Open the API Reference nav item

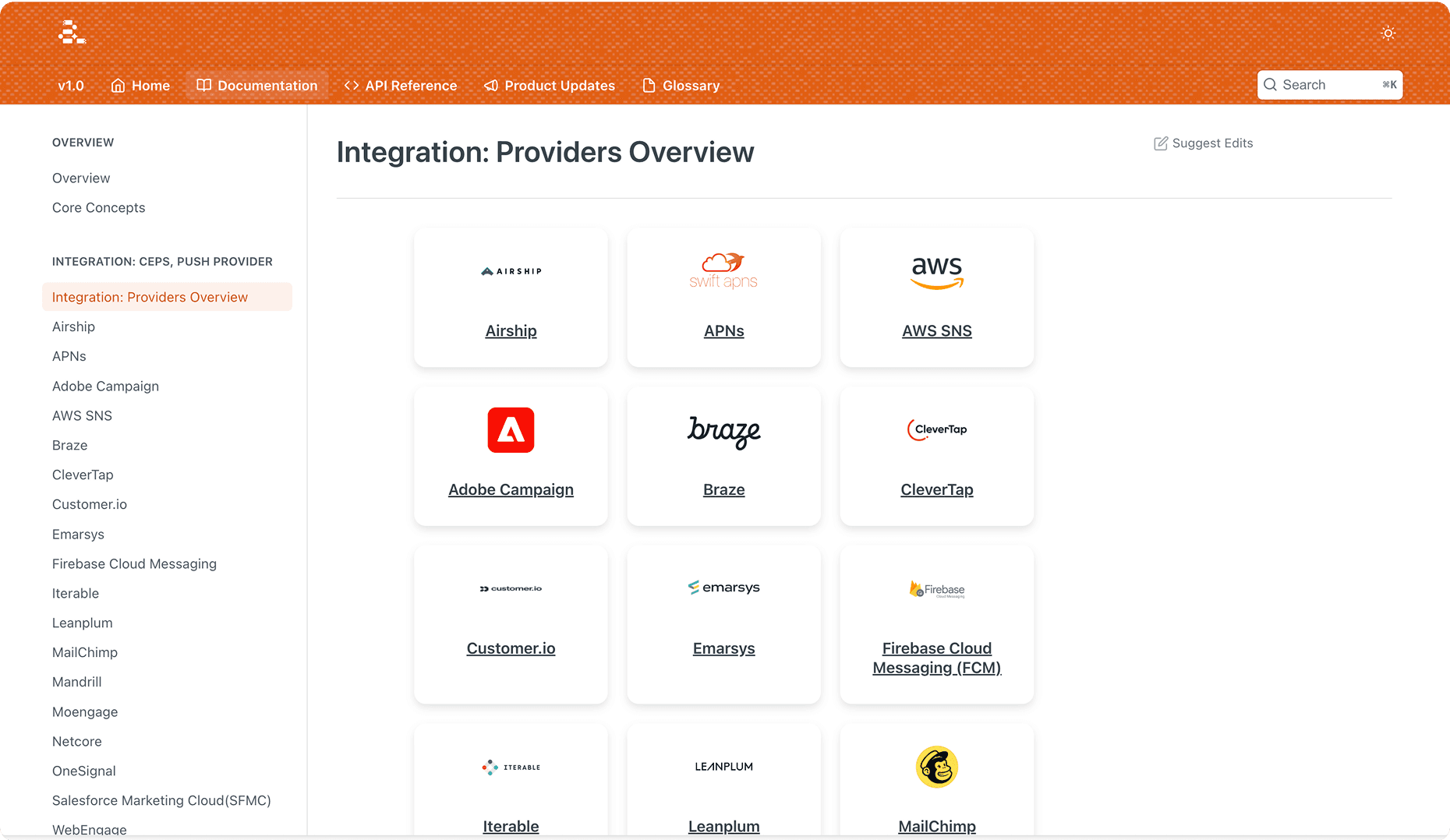click(x=401, y=86)
